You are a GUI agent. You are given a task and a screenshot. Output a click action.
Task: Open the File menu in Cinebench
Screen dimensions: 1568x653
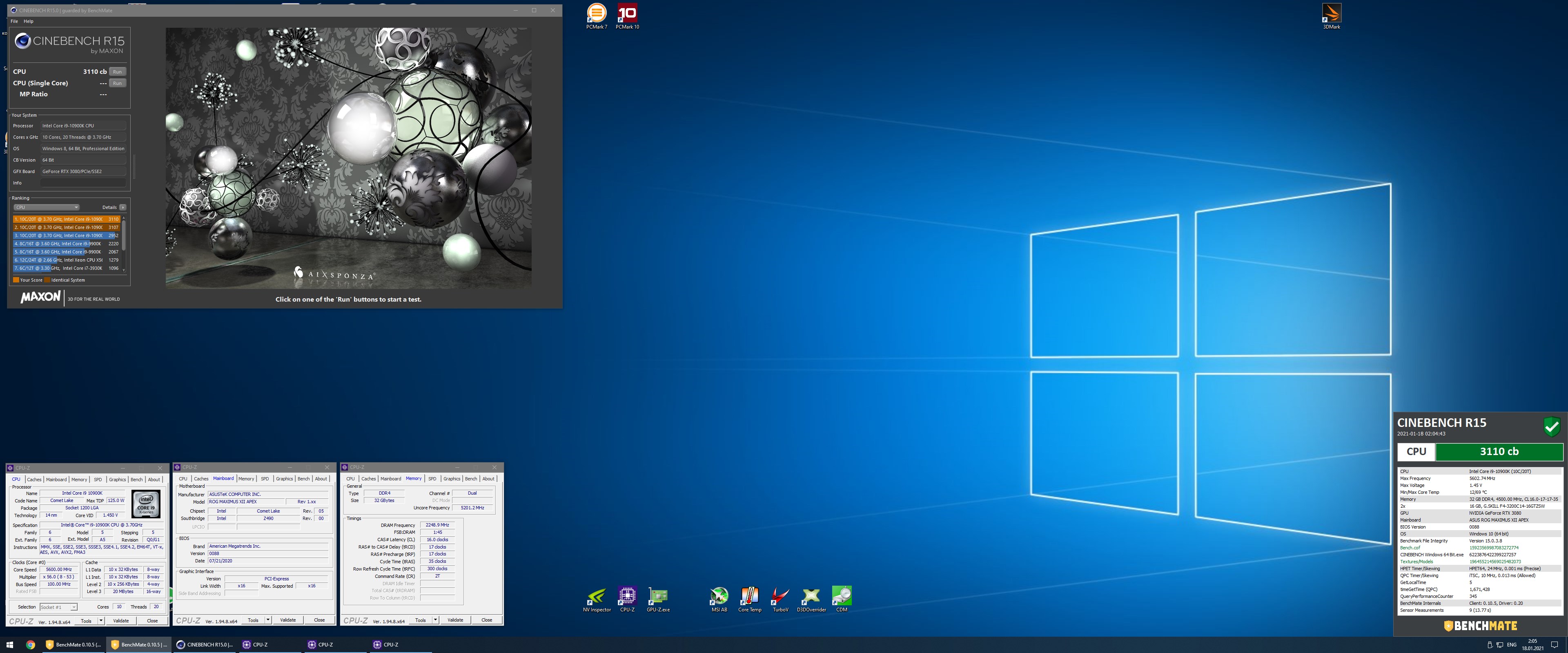pos(14,21)
